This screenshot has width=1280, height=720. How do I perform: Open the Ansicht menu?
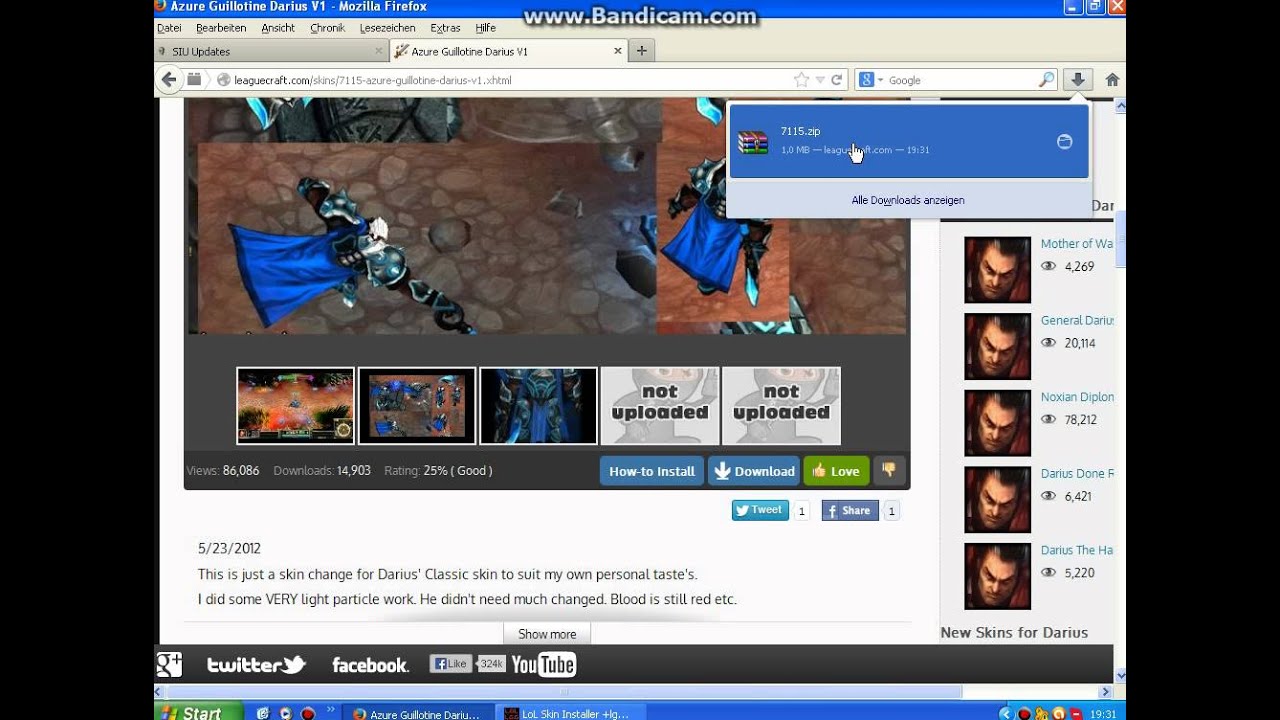pyautogui.click(x=278, y=28)
